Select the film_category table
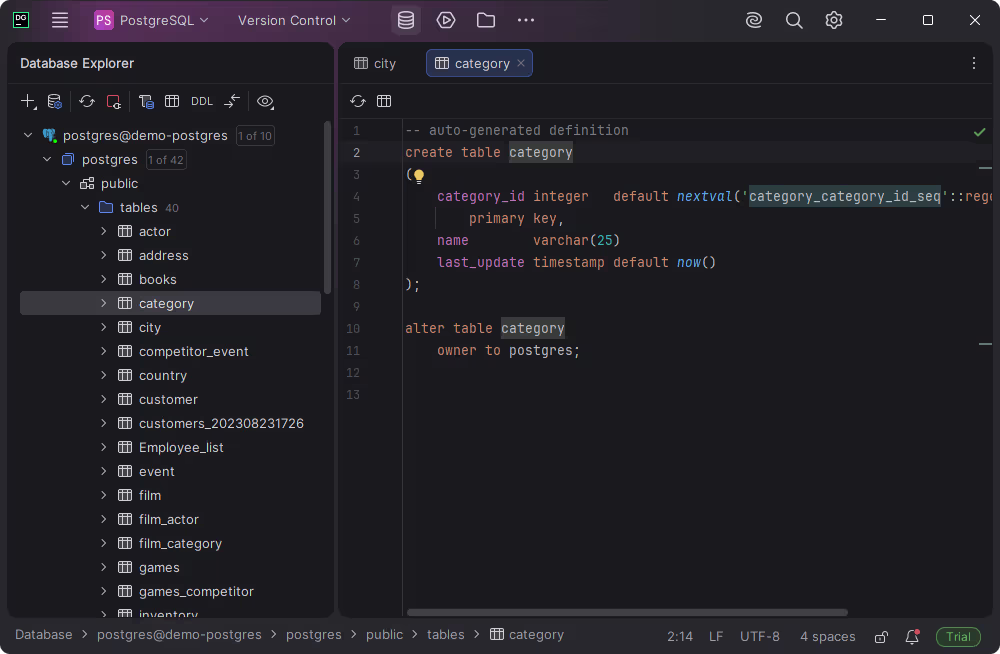This screenshot has height=654, width=1000. [x=170, y=544]
